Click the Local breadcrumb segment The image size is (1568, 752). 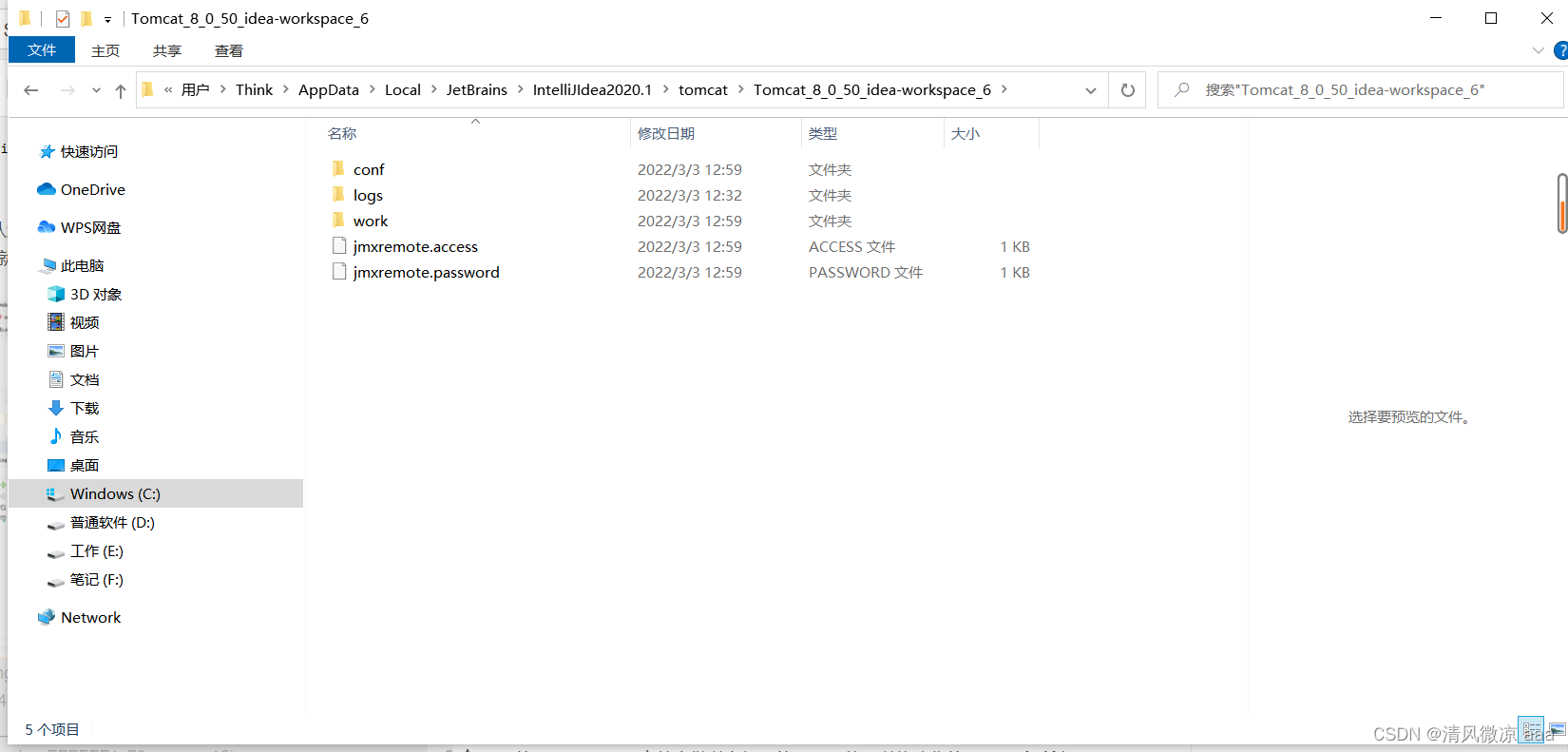[x=403, y=89]
